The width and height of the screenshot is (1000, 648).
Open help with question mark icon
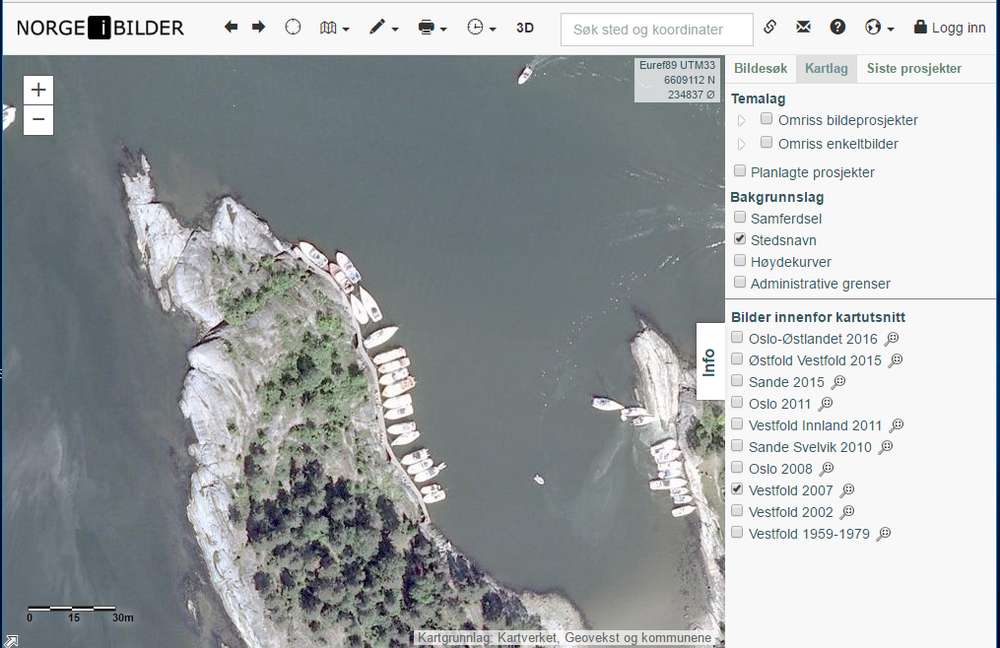[837, 27]
